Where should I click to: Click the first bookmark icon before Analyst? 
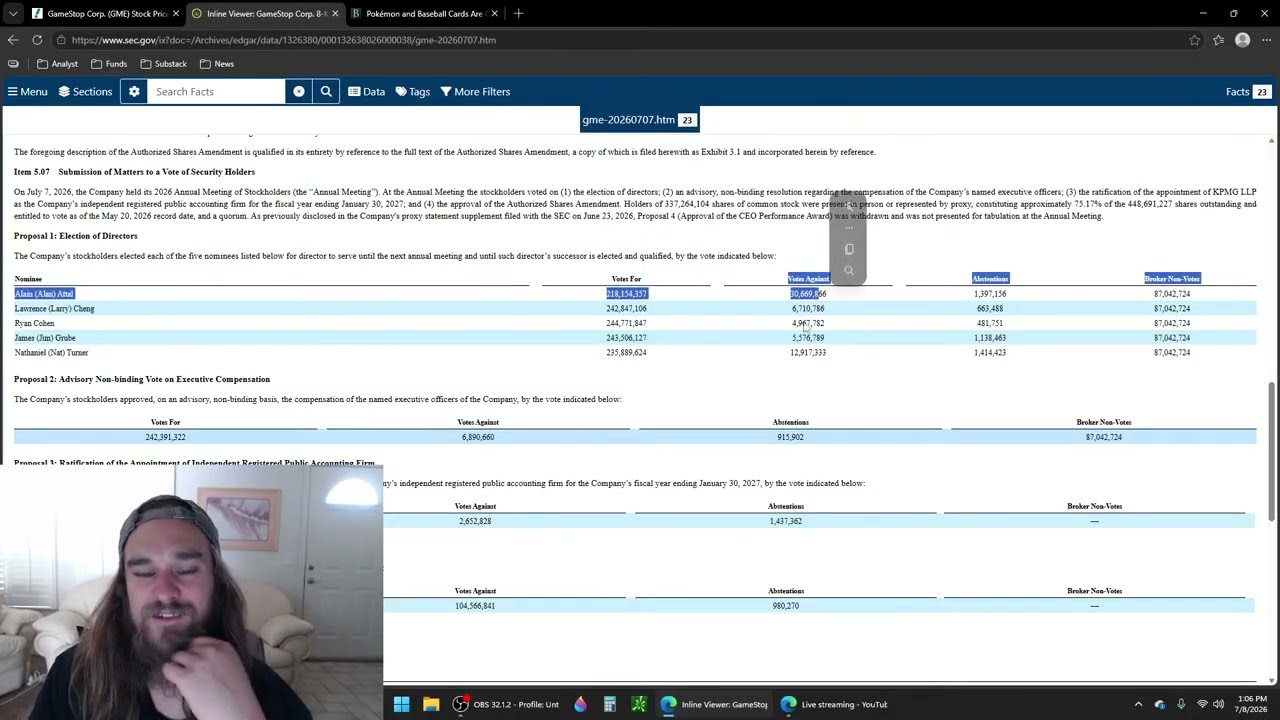coord(13,64)
